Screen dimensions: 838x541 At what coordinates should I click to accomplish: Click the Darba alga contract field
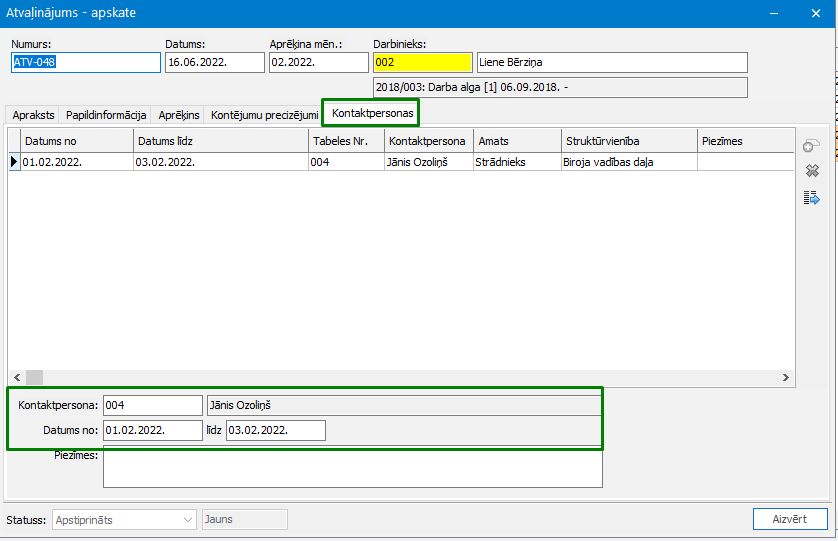point(560,87)
